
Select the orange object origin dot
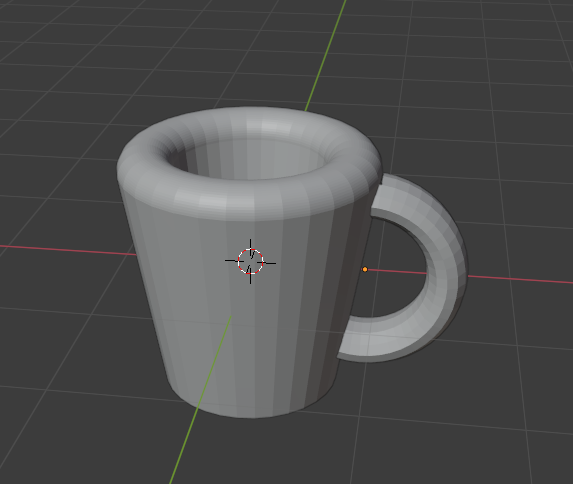coord(365,269)
